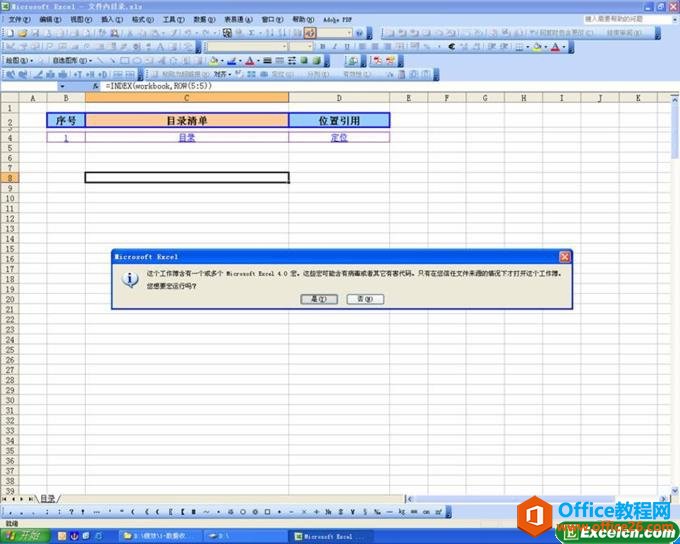Open the Adobe PDF menu
This screenshot has height=544, width=680.
[337, 20]
